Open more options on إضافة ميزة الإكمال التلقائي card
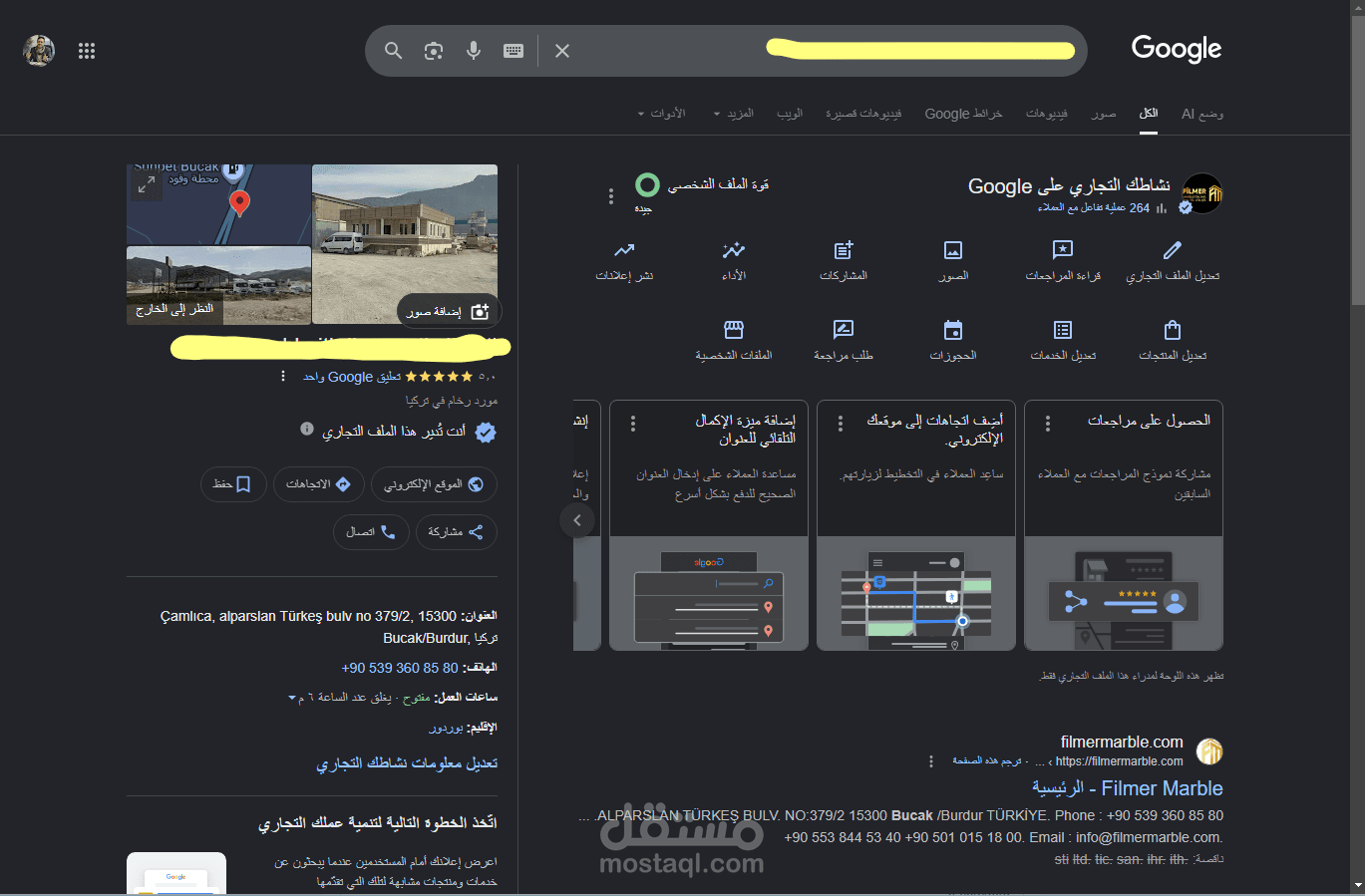1365x896 pixels. [x=633, y=424]
